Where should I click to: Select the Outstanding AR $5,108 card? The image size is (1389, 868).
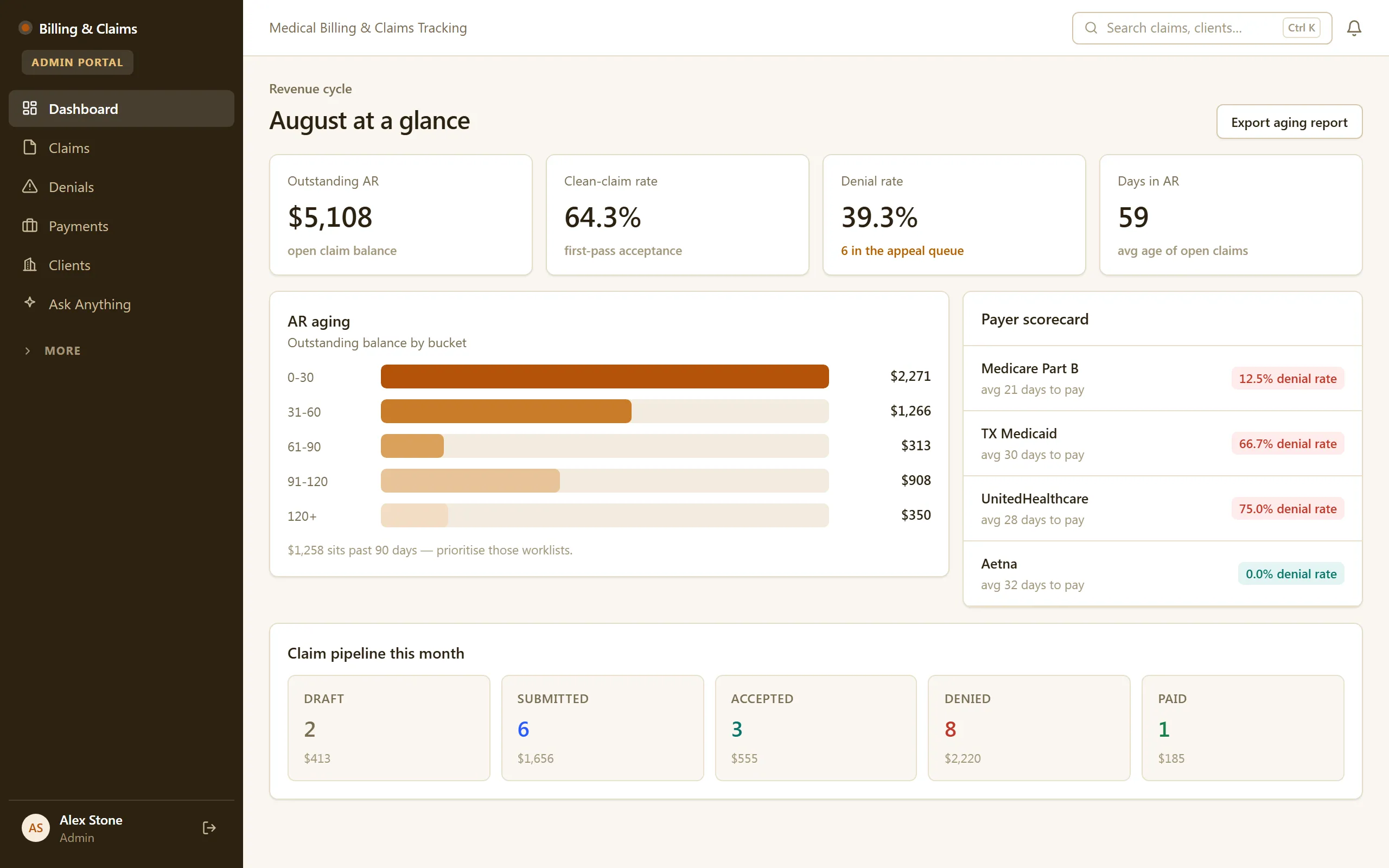point(400,215)
